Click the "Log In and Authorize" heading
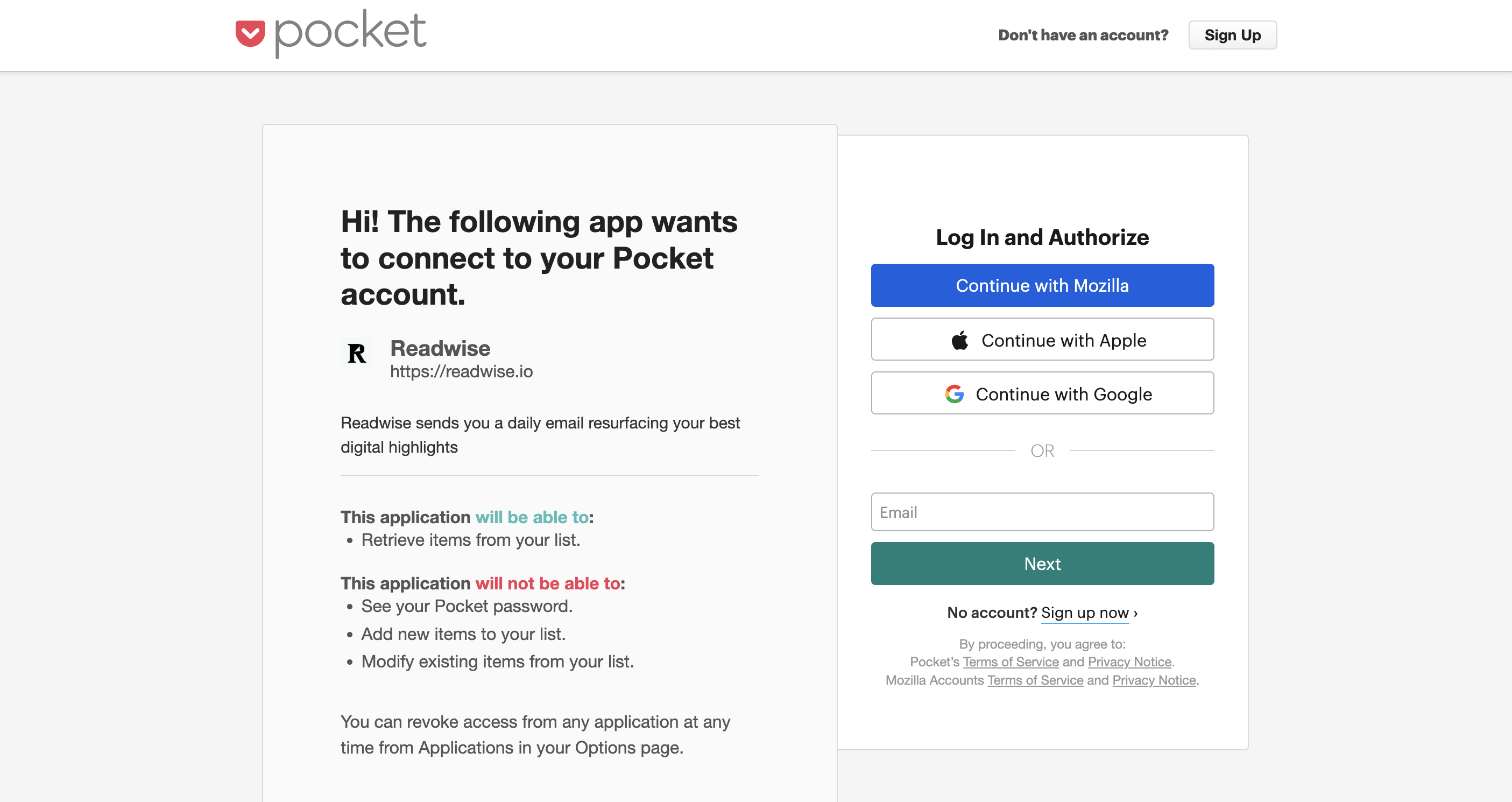The height and width of the screenshot is (802, 1512). pyautogui.click(x=1042, y=237)
